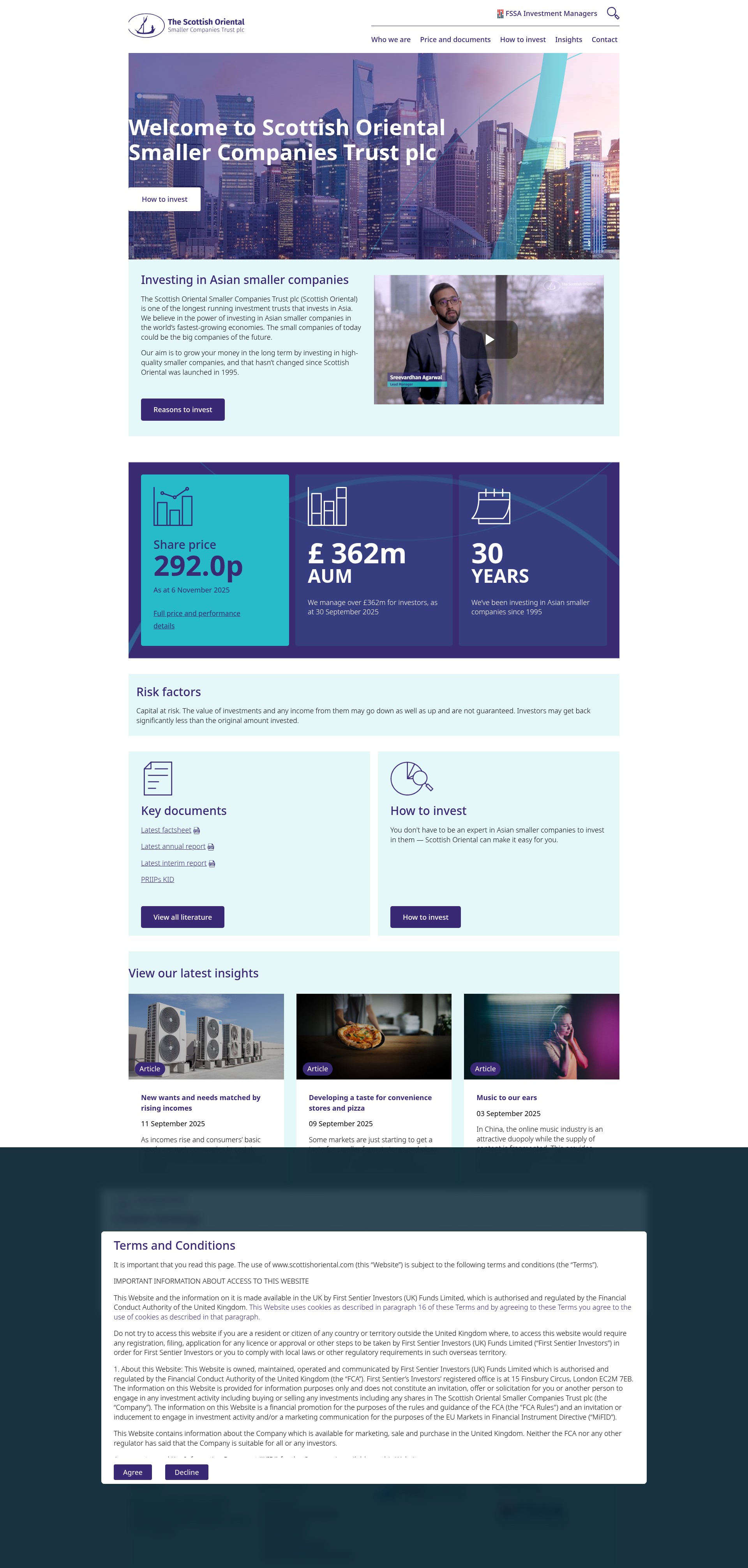Click hero banner How to invest button
Viewport: 748px width, 1568px height.
point(164,199)
